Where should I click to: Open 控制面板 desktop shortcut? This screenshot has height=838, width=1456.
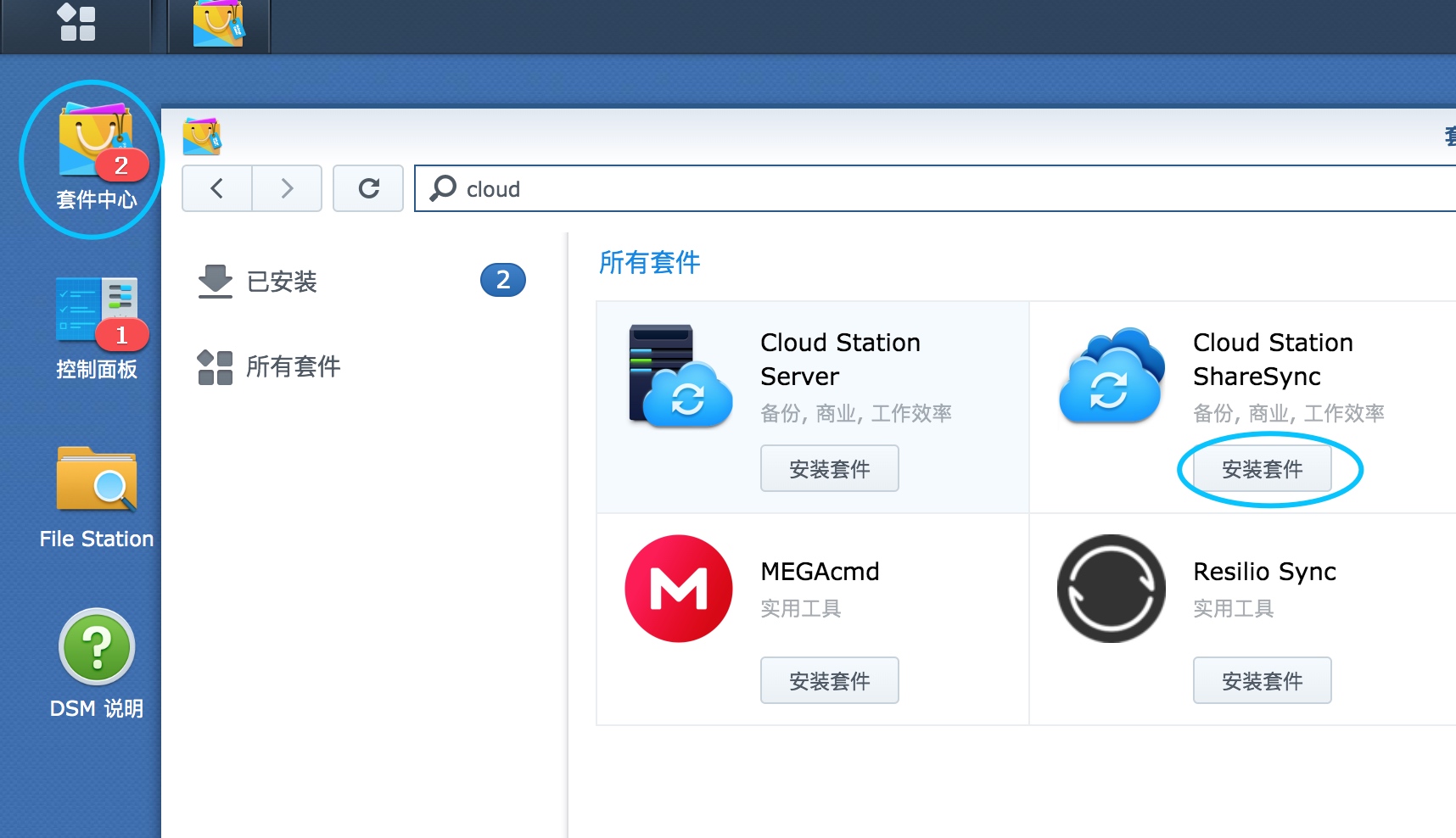(x=97, y=329)
